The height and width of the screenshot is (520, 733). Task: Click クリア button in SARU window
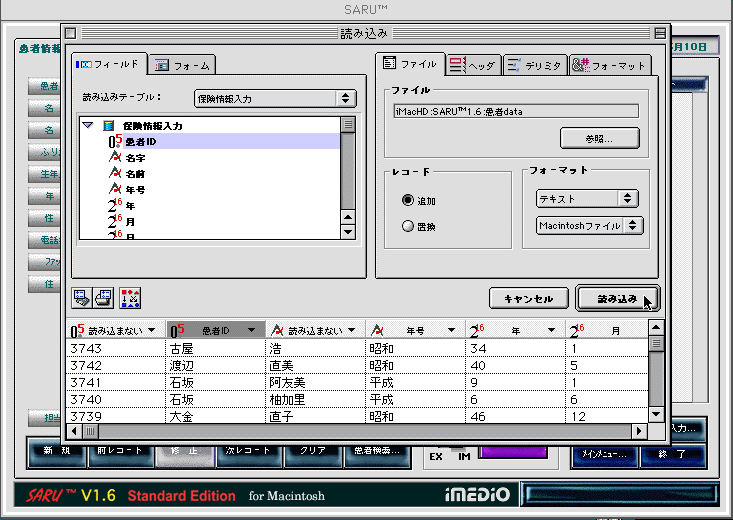click(313, 455)
